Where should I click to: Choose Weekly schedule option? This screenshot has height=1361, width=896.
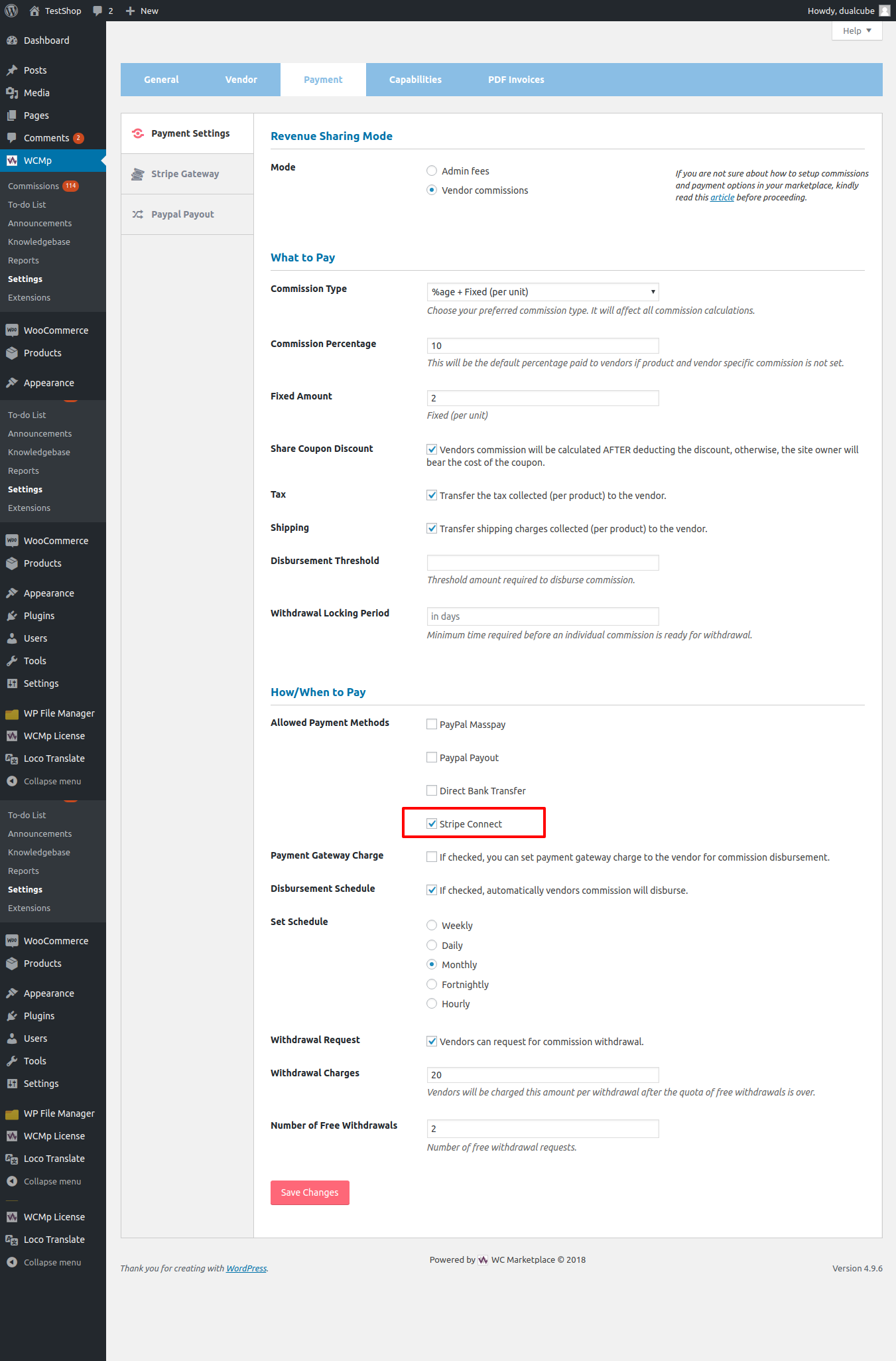pos(432,926)
